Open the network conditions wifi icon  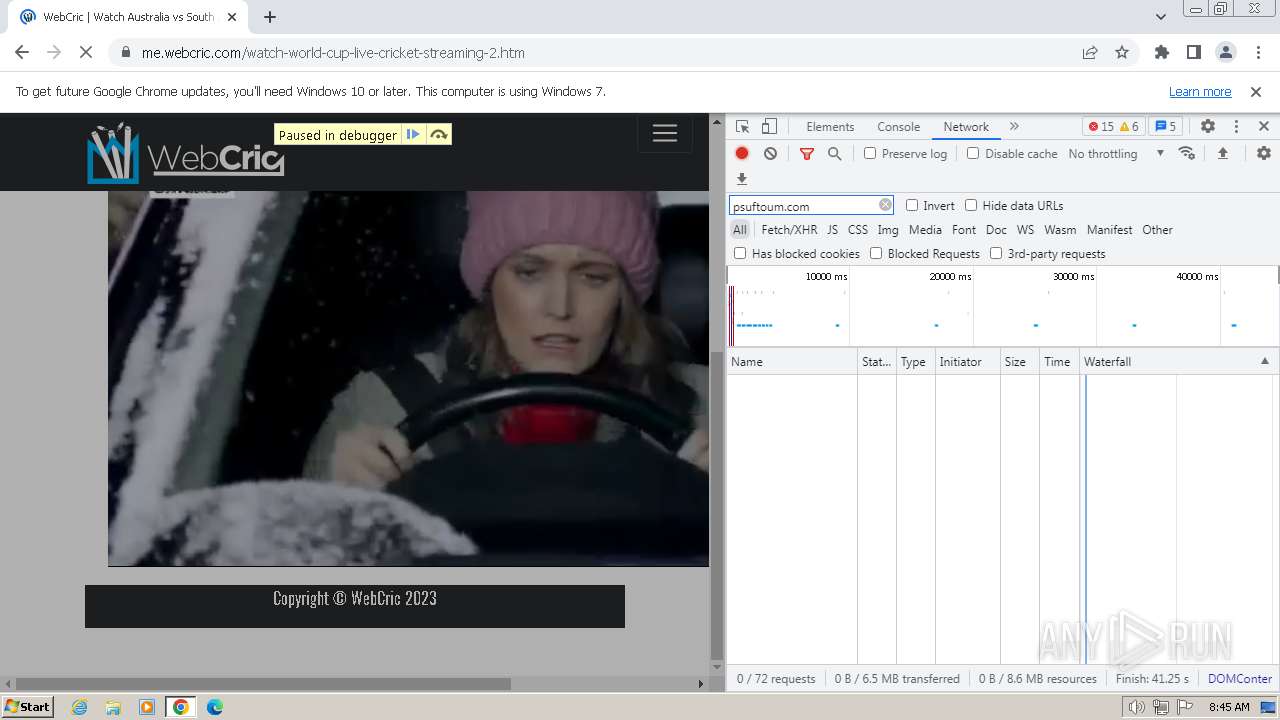click(1187, 153)
